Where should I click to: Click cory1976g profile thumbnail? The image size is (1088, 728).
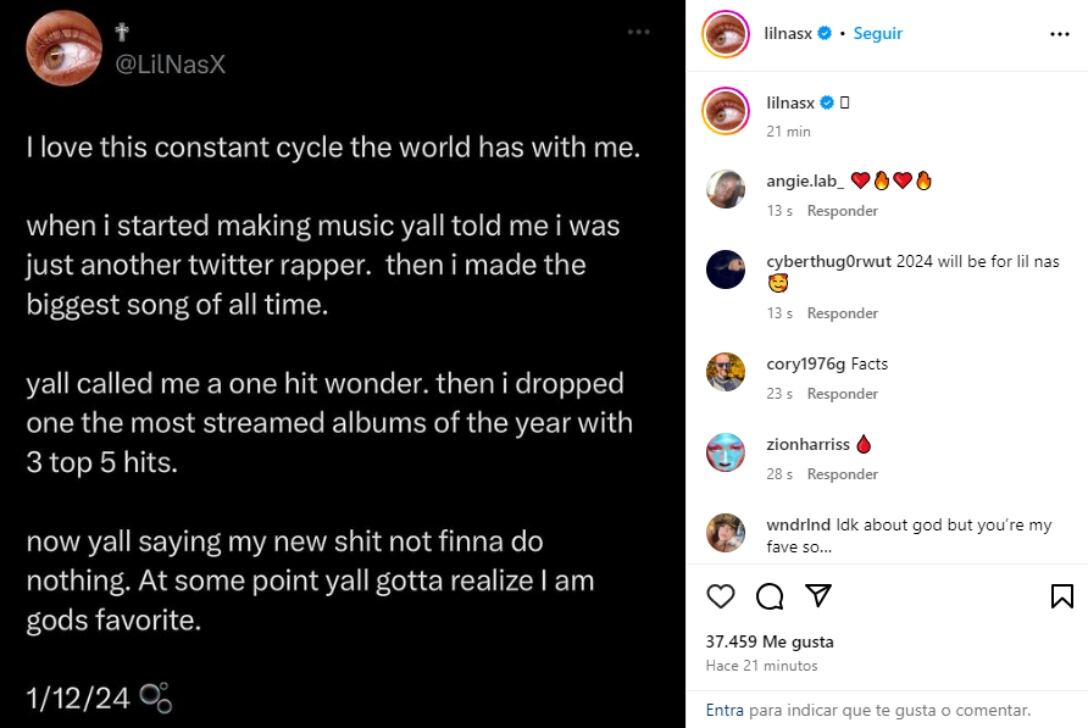[x=725, y=372]
